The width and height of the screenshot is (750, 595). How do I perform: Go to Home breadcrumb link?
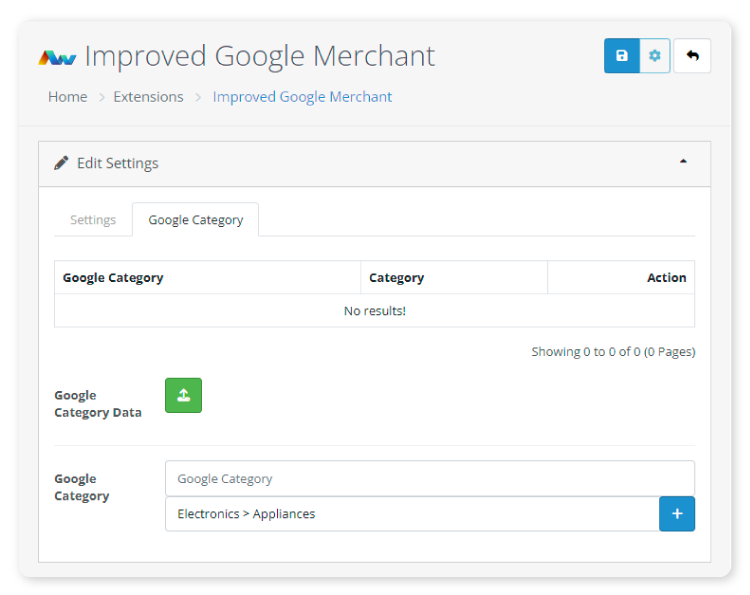tap(68, 97)
